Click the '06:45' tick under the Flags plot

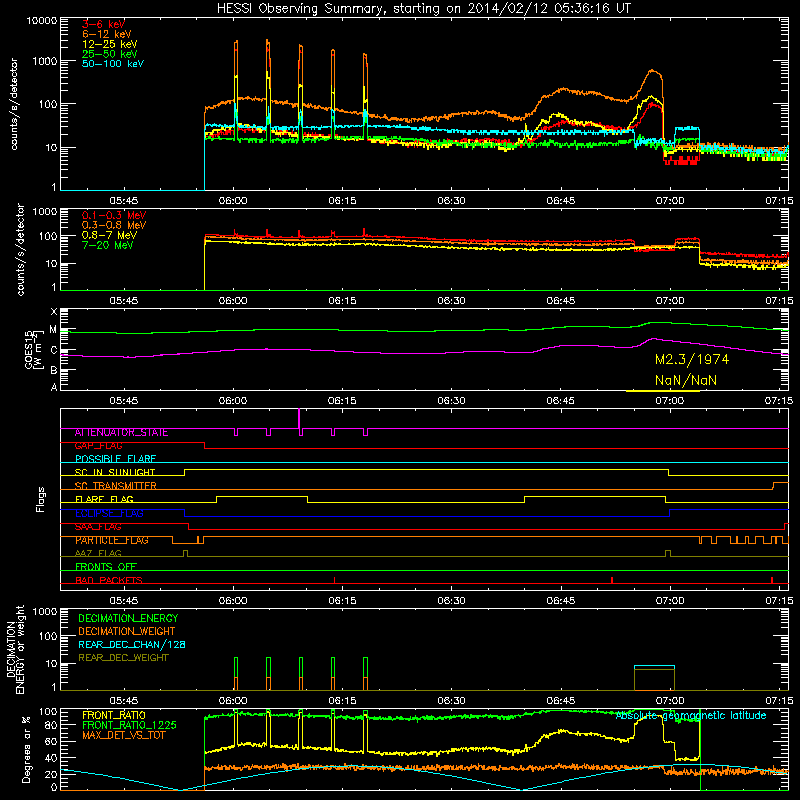tap(561, 601)
